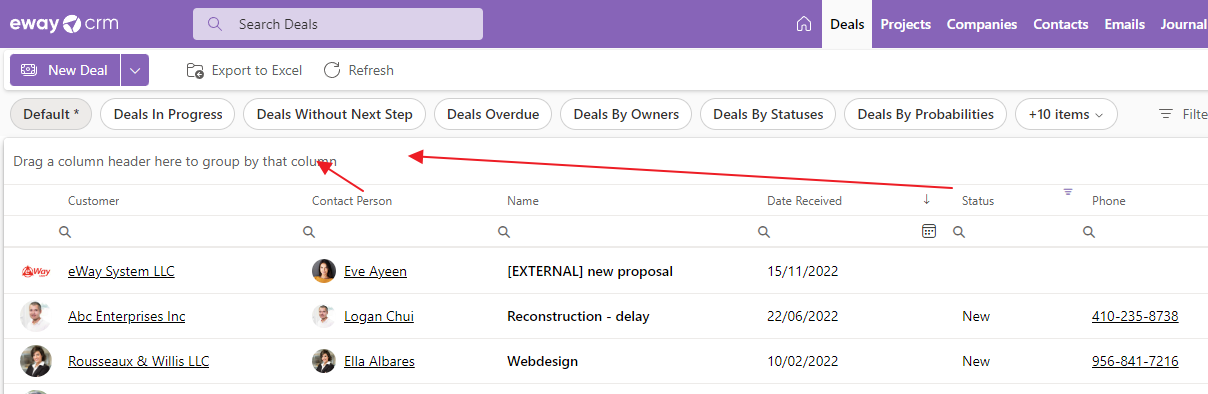Select the "[EXTERNAL] new proposal" deal name
This screenshot has width=1208, height=394.
[590, 271]
